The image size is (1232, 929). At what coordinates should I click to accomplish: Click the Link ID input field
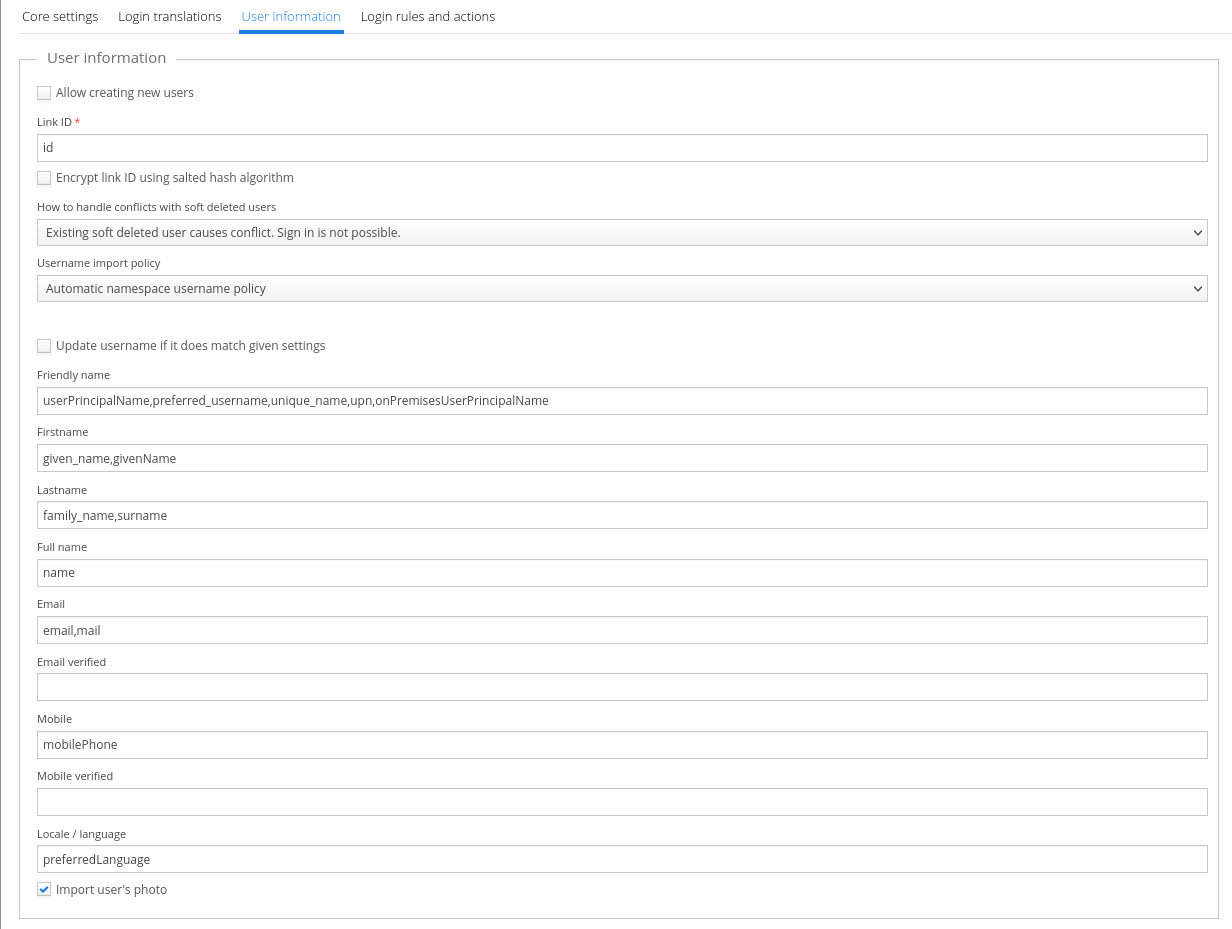(x=621, y=148)
